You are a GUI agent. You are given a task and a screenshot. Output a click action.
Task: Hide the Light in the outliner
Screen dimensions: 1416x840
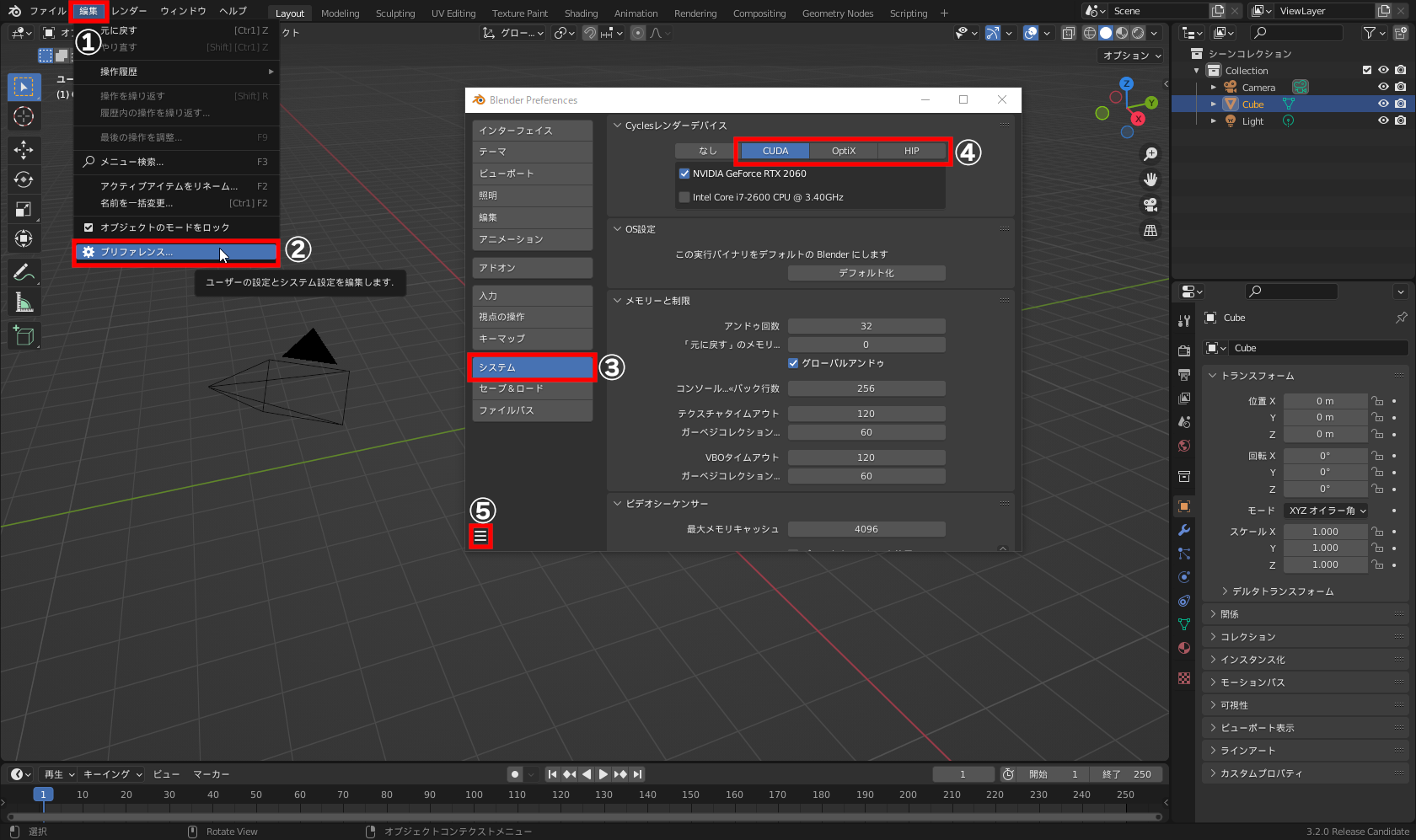(1383, 120)
